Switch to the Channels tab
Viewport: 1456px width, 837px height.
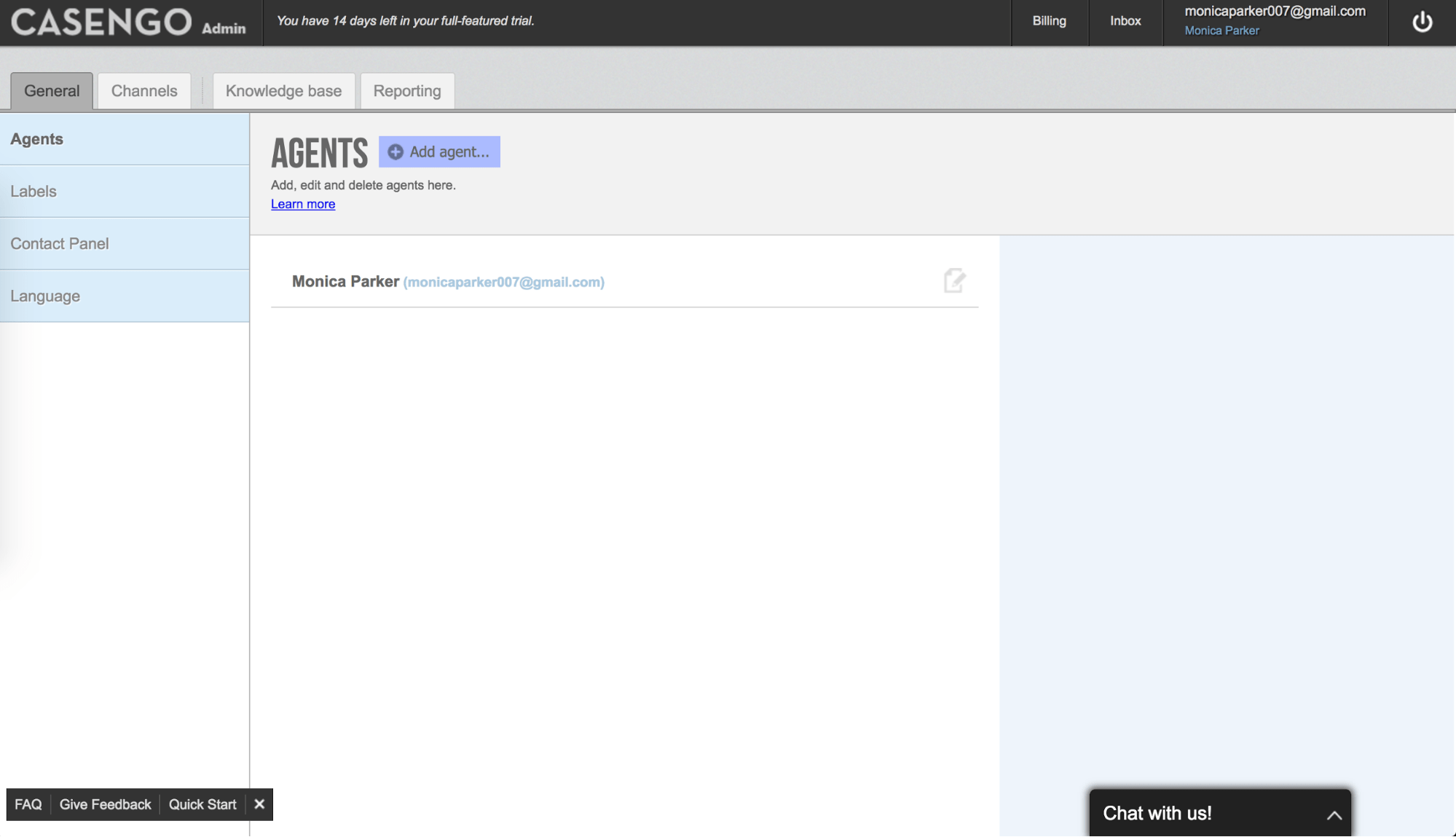coord(144,91)
